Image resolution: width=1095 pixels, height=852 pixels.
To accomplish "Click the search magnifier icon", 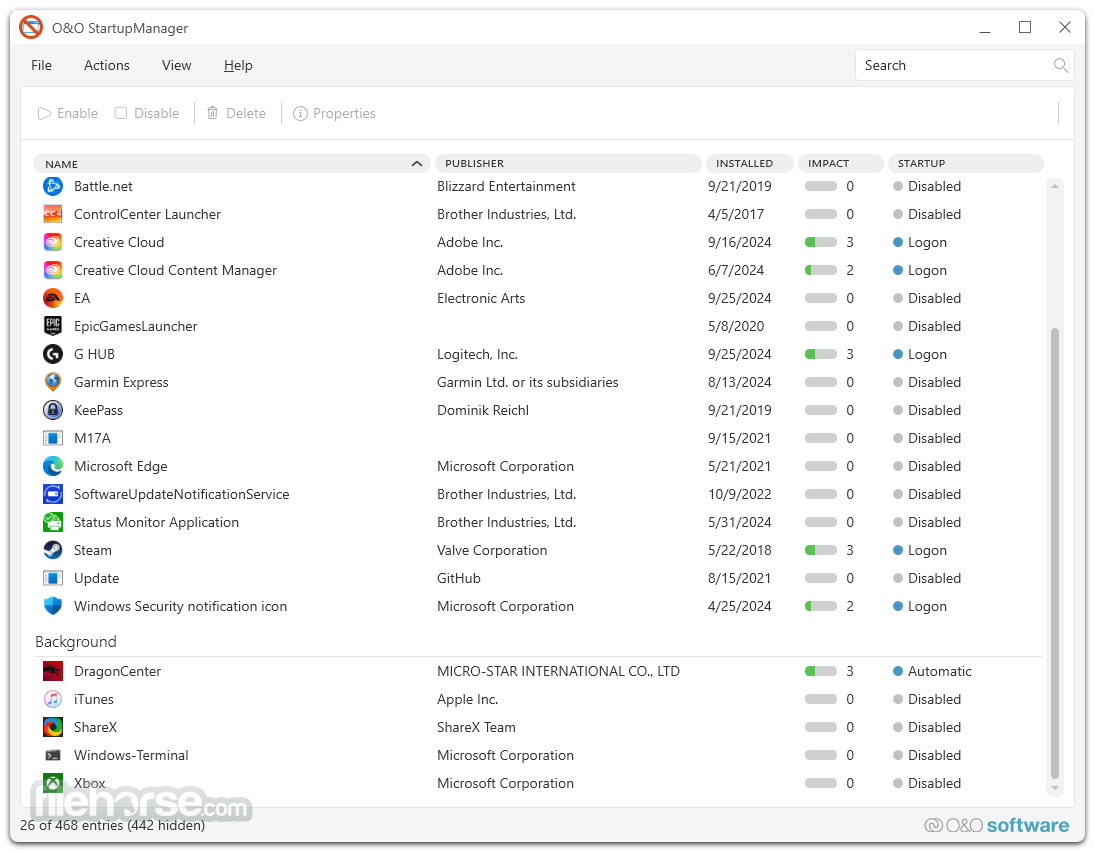I will point(1061,66).
